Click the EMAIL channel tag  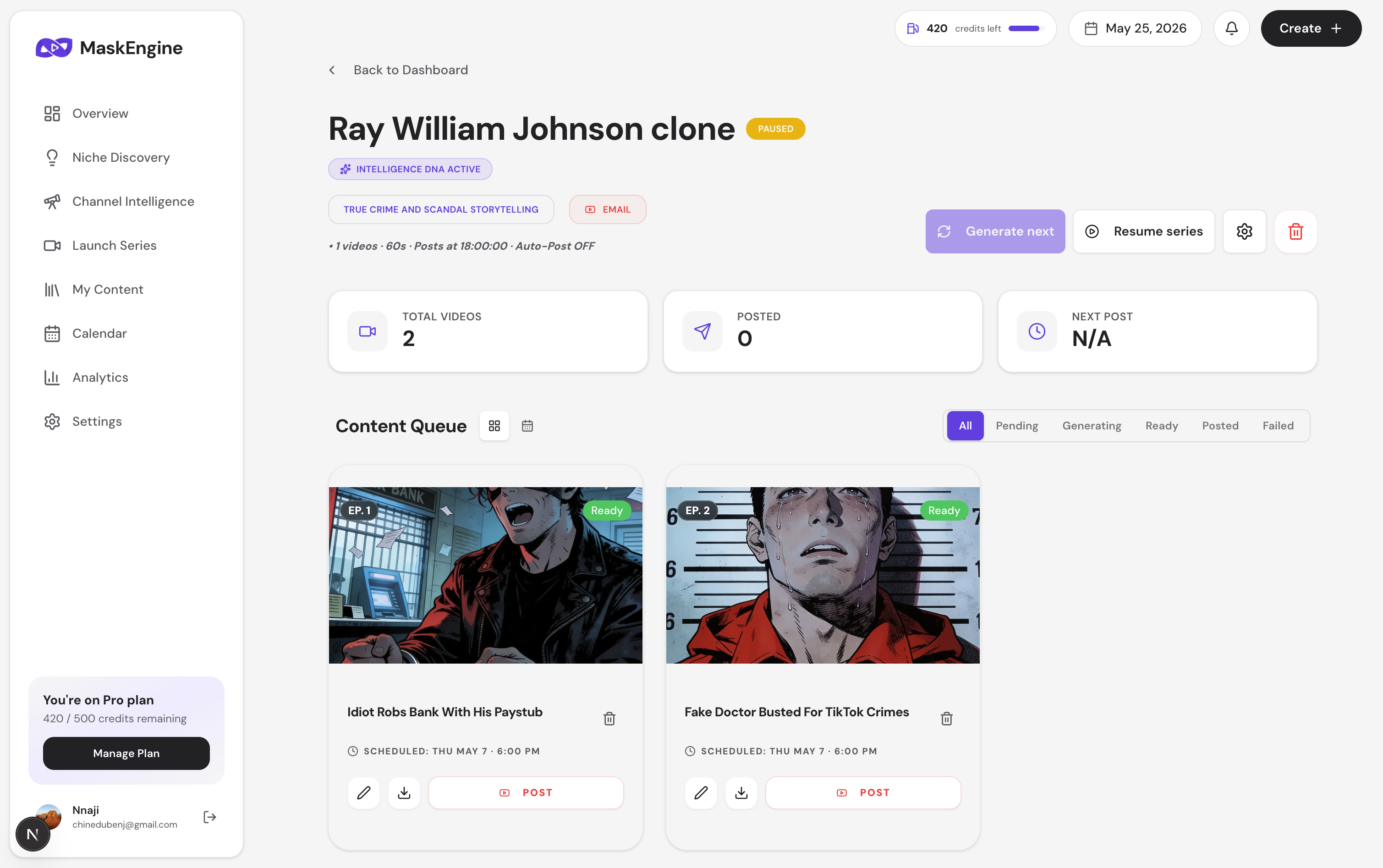coord(608,209)
